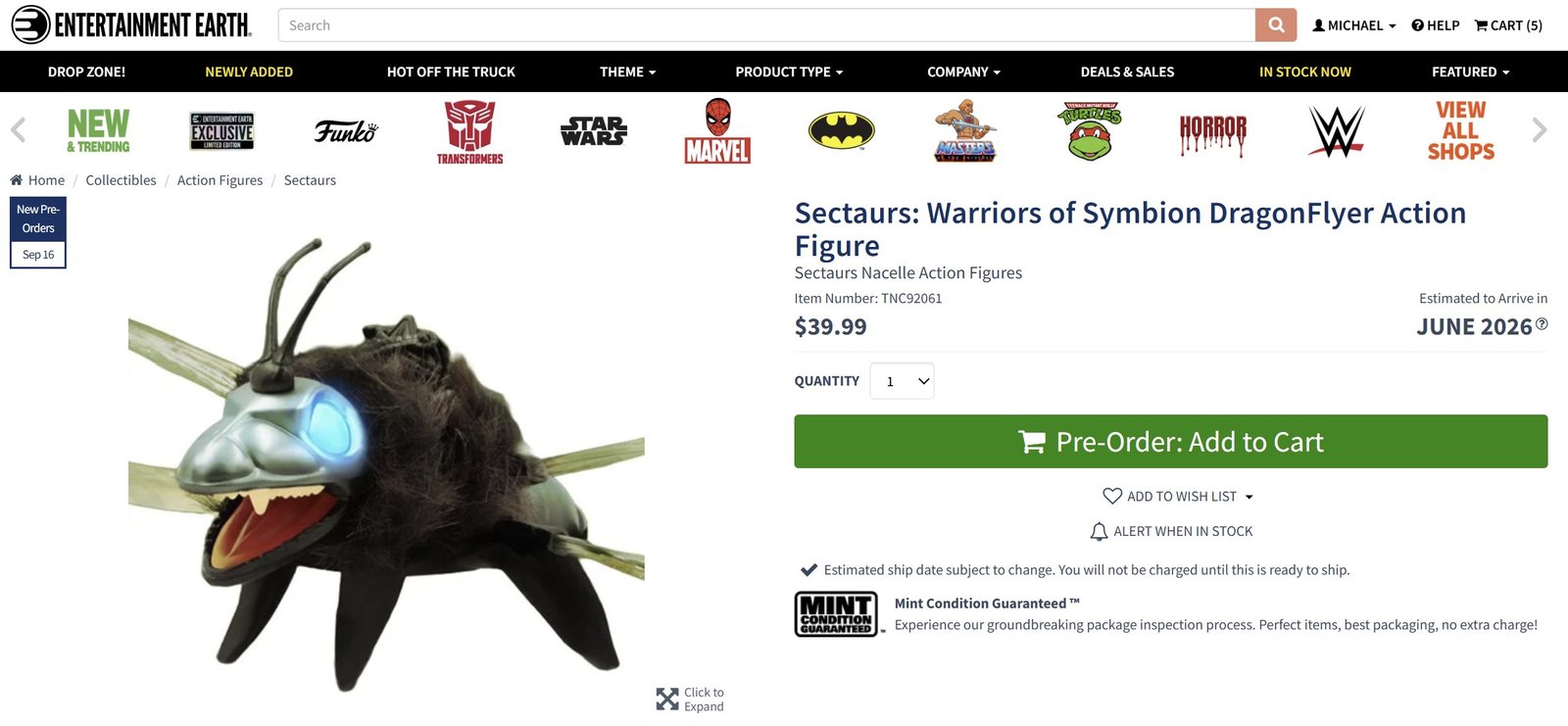
Task: Select the WWE brand shop icon
Action: click(1336, 130)
